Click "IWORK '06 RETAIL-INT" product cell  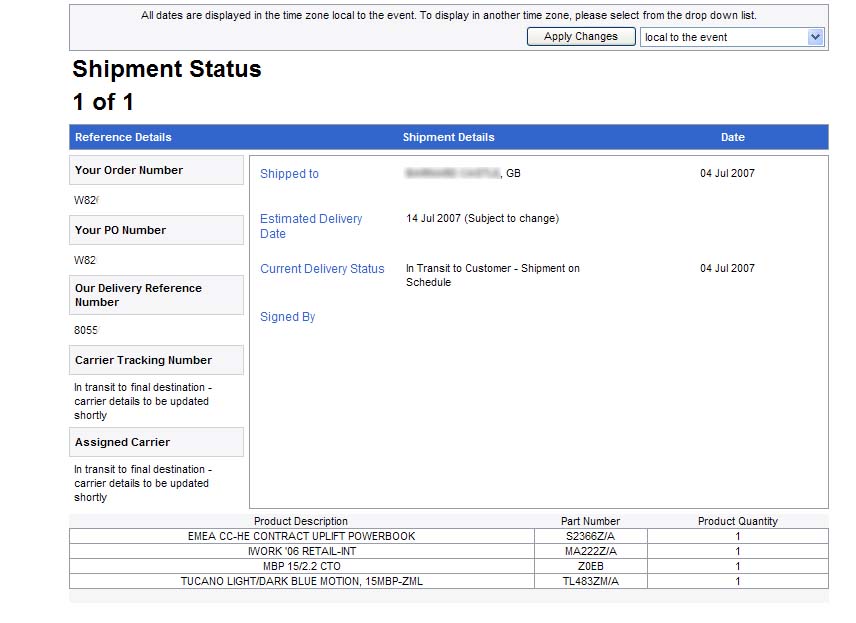coord(301,551)
